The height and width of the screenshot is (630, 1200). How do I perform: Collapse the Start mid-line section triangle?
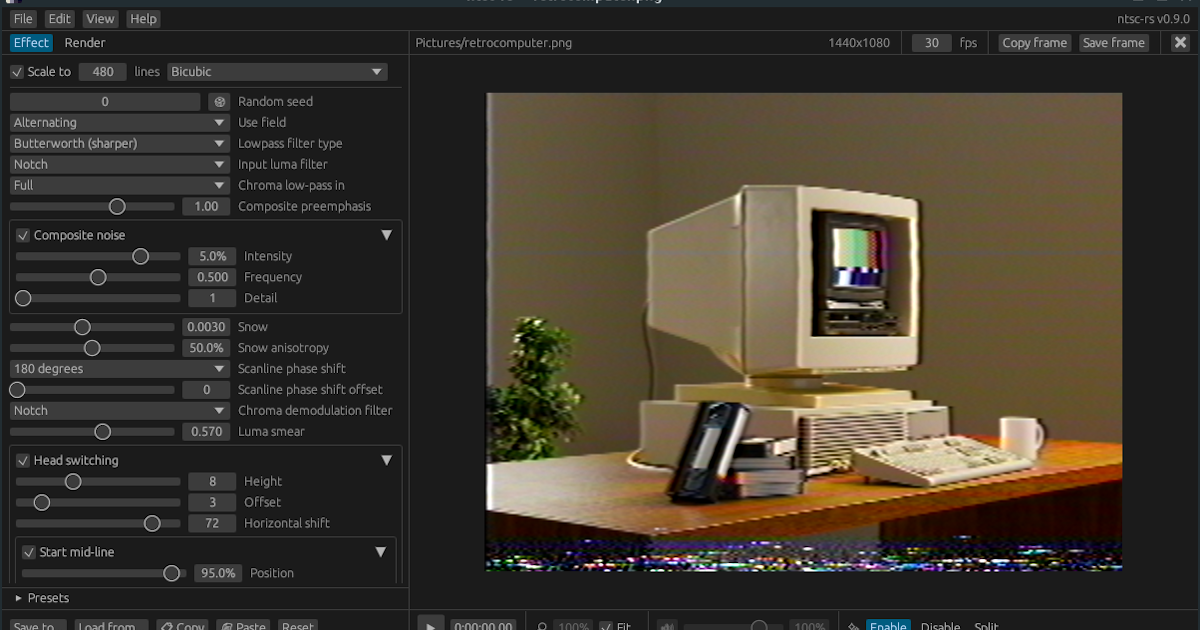[381, 552]
